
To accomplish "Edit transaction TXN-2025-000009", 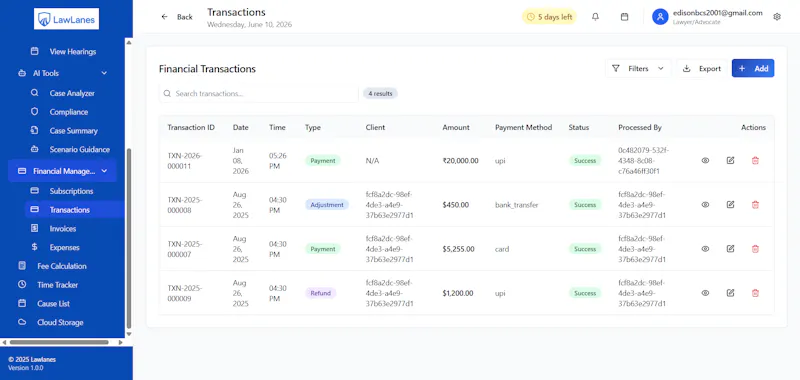I will click(x=730, y=293).
